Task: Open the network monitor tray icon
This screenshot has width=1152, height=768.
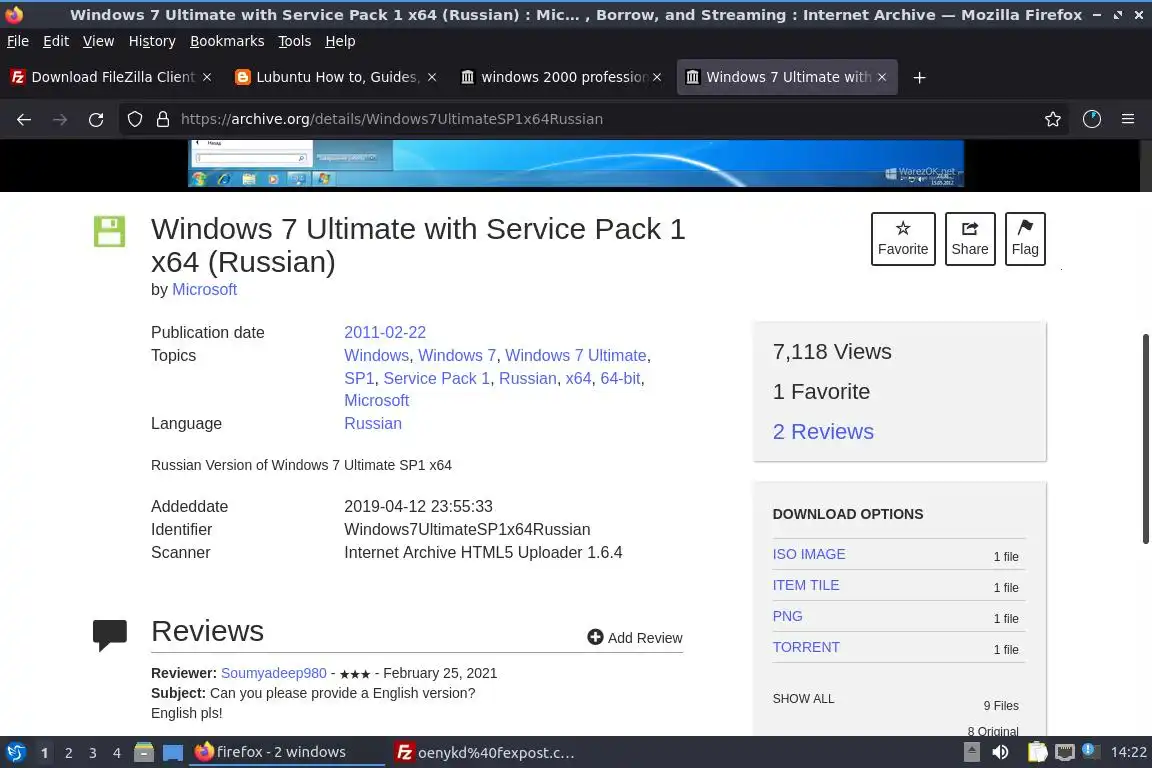Action: pyautogui.click(x=1065, y=752)
